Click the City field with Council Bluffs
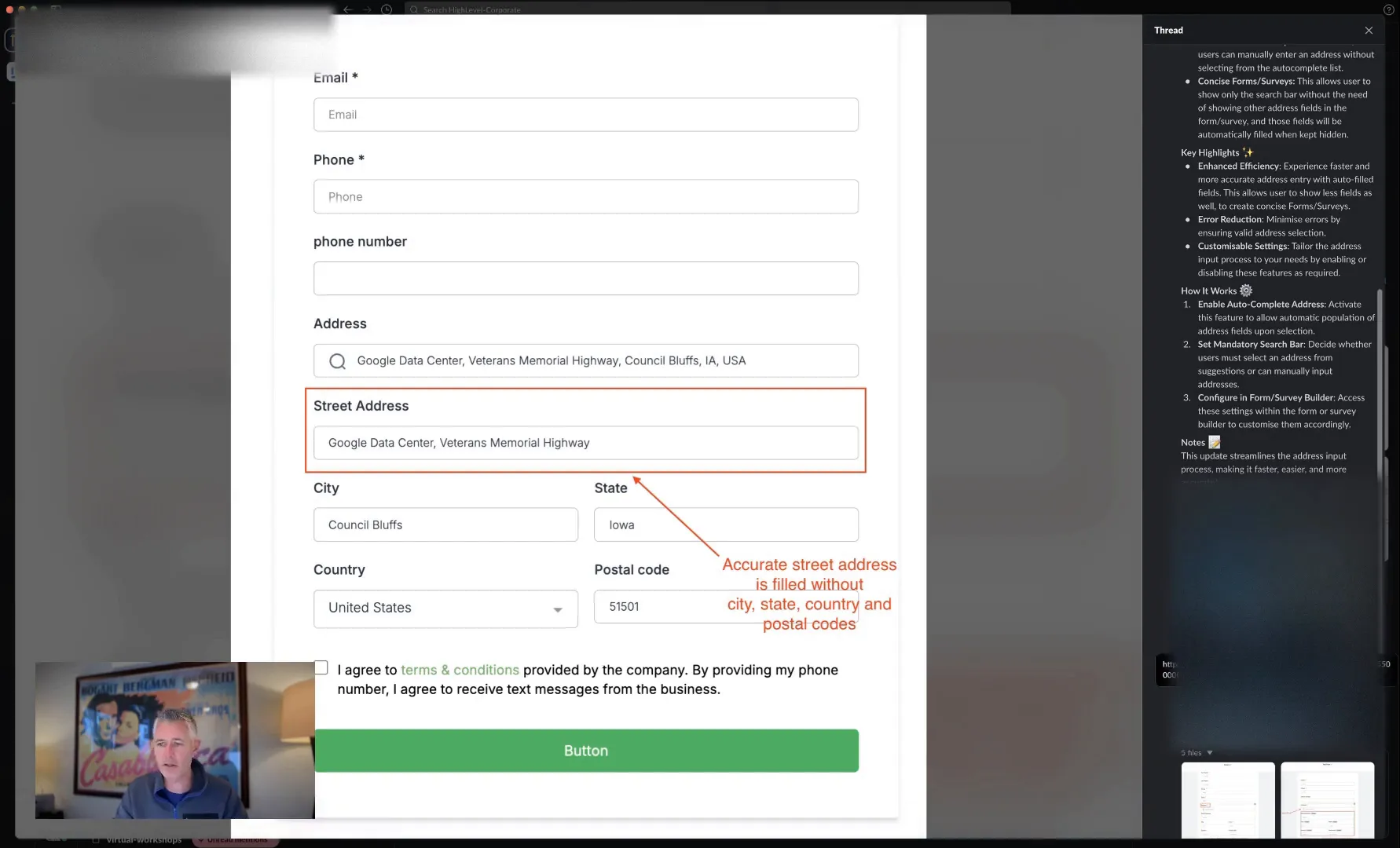The image size is (1400, 848). [x=445, y=525]
